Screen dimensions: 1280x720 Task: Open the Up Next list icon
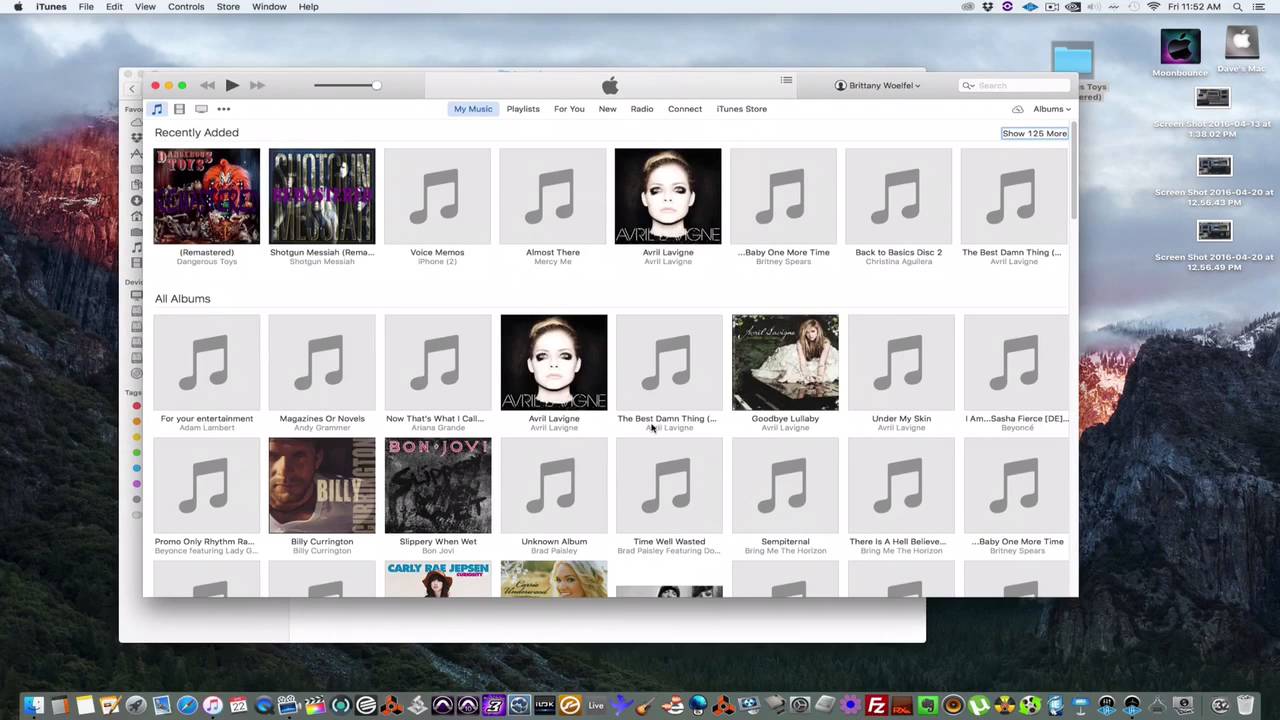point(787,81)
